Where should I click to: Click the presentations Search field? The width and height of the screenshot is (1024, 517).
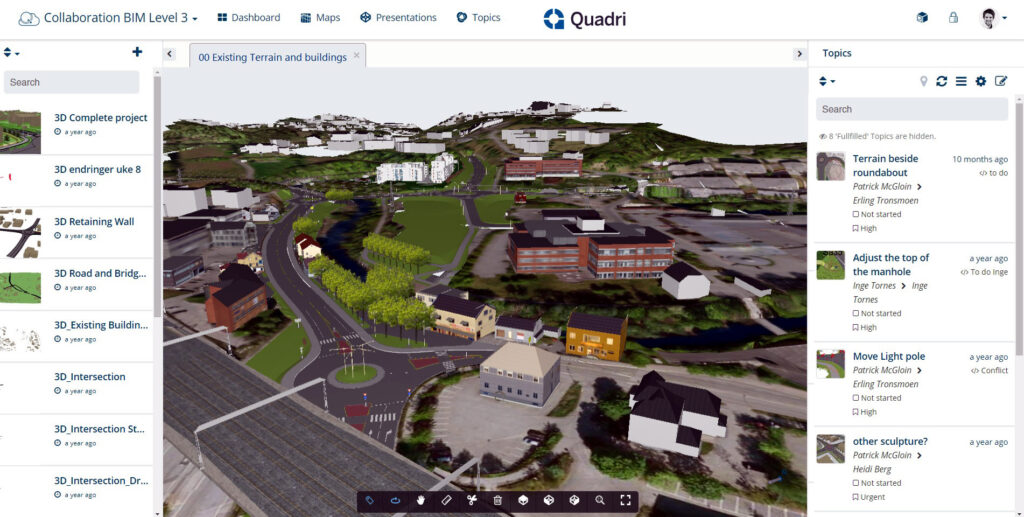[71, 82]
